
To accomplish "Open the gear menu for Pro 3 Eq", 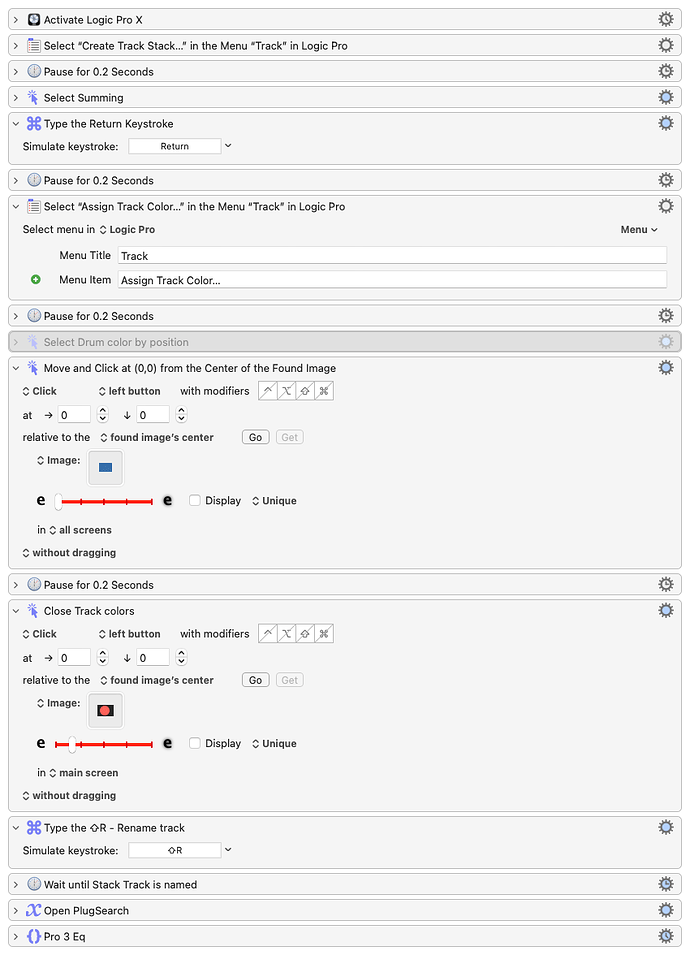I will 666,936.
